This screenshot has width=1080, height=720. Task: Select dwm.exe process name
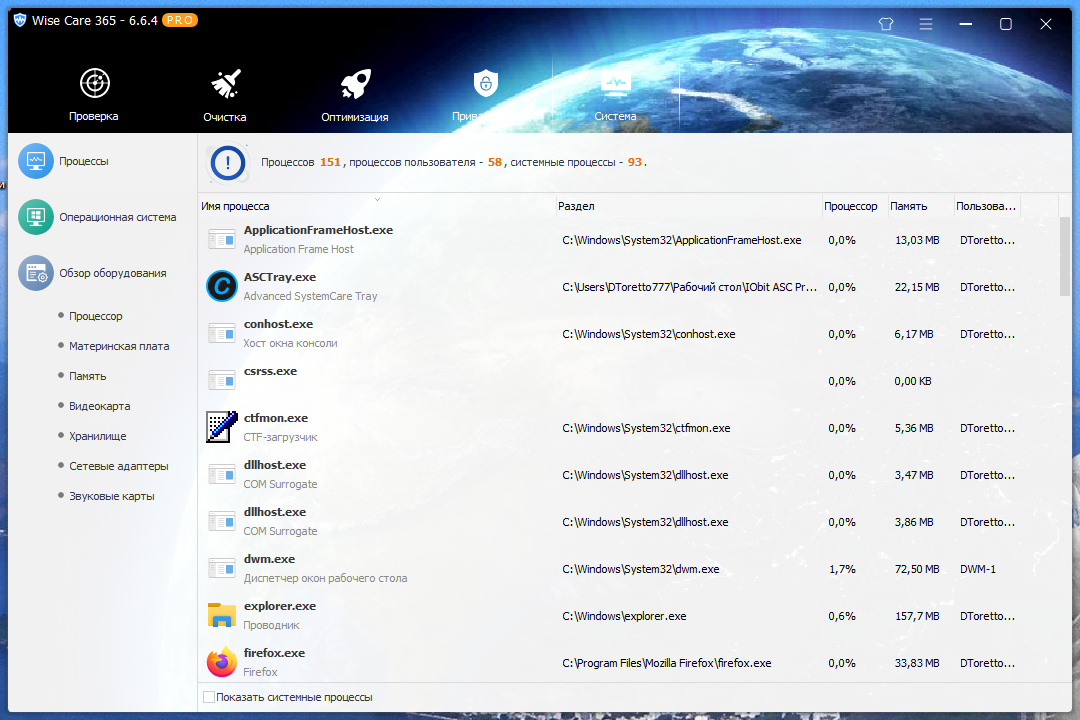coord(269,559)
